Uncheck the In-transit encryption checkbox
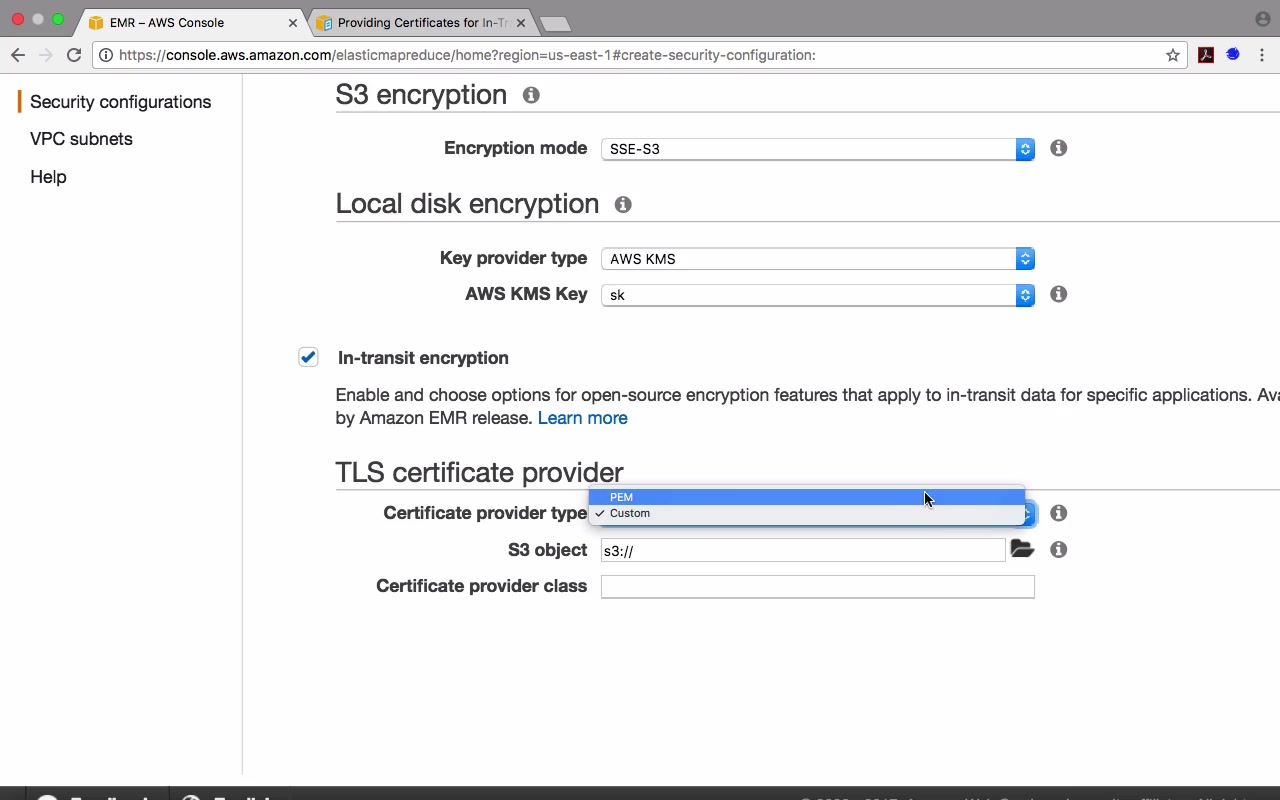 [308, 357]
